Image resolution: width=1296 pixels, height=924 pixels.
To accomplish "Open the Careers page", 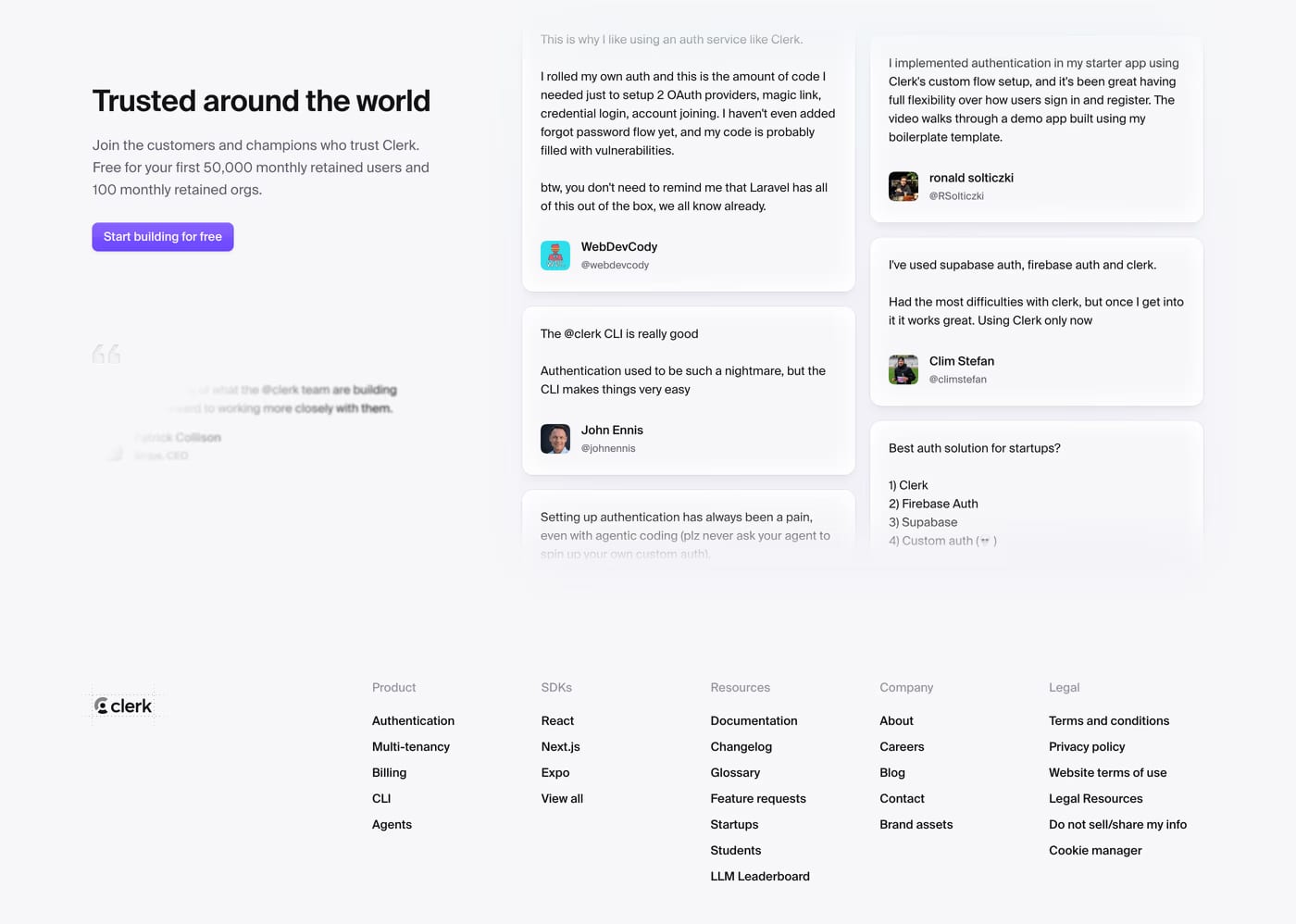I will [x=902, y=746].
